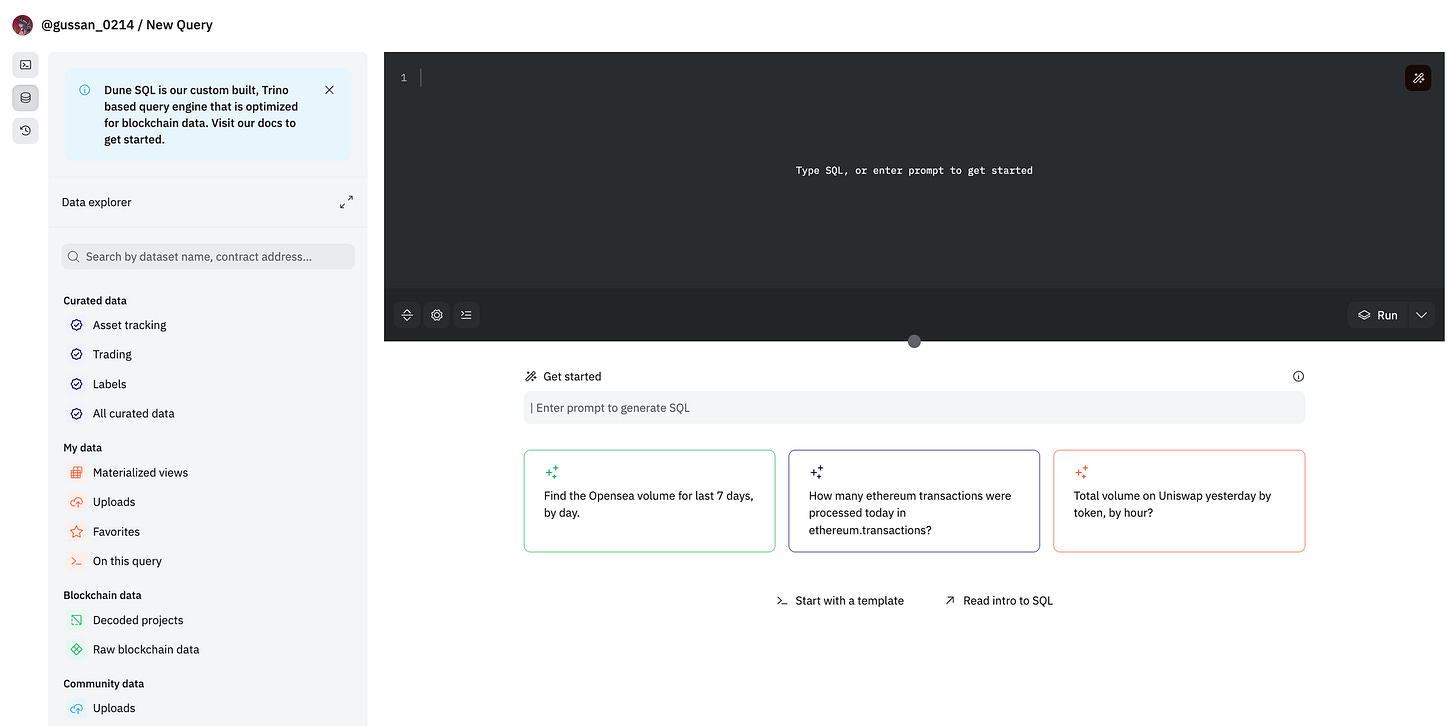Select the Uniswap volume by token prompt
The height and width of the screenshot is (726, 1456).
[x=1179, y=501]
